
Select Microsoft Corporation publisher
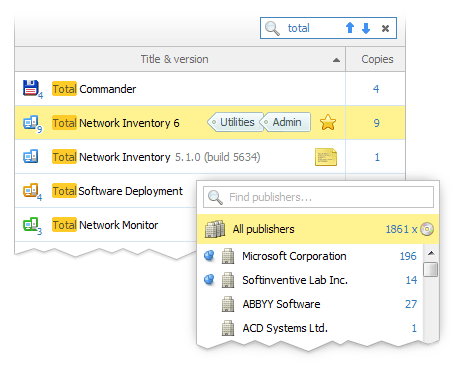tap(294, 256)
